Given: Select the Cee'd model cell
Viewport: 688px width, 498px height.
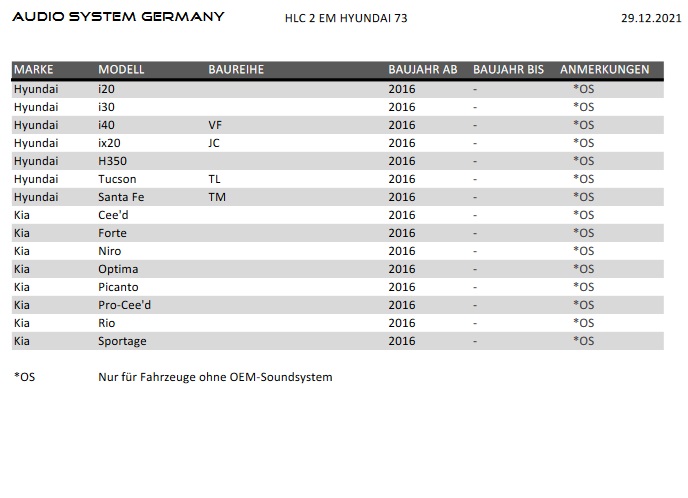Looking at the screenshot, I should 113,215.
